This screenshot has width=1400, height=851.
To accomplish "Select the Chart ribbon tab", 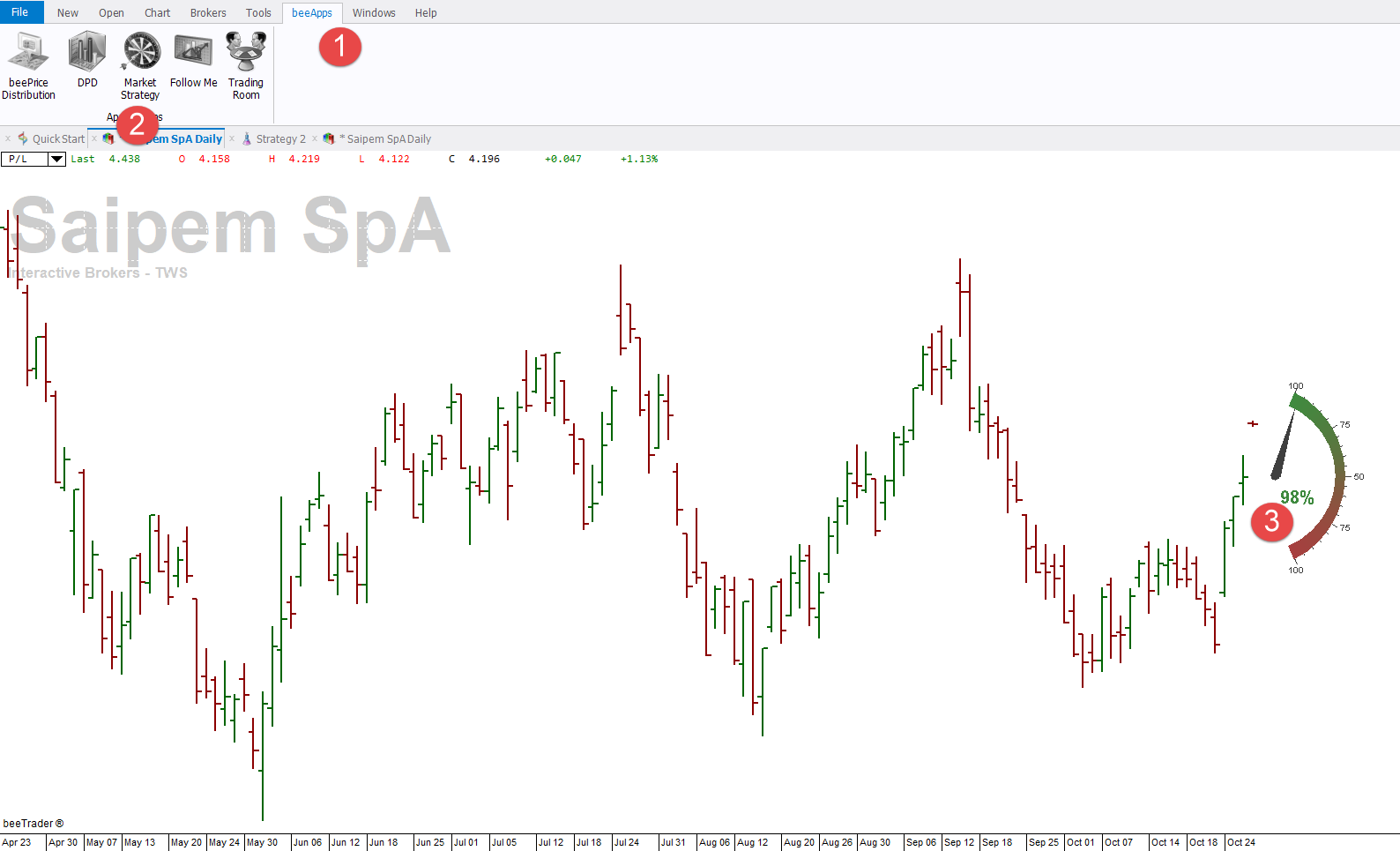I will coord(158,12).
